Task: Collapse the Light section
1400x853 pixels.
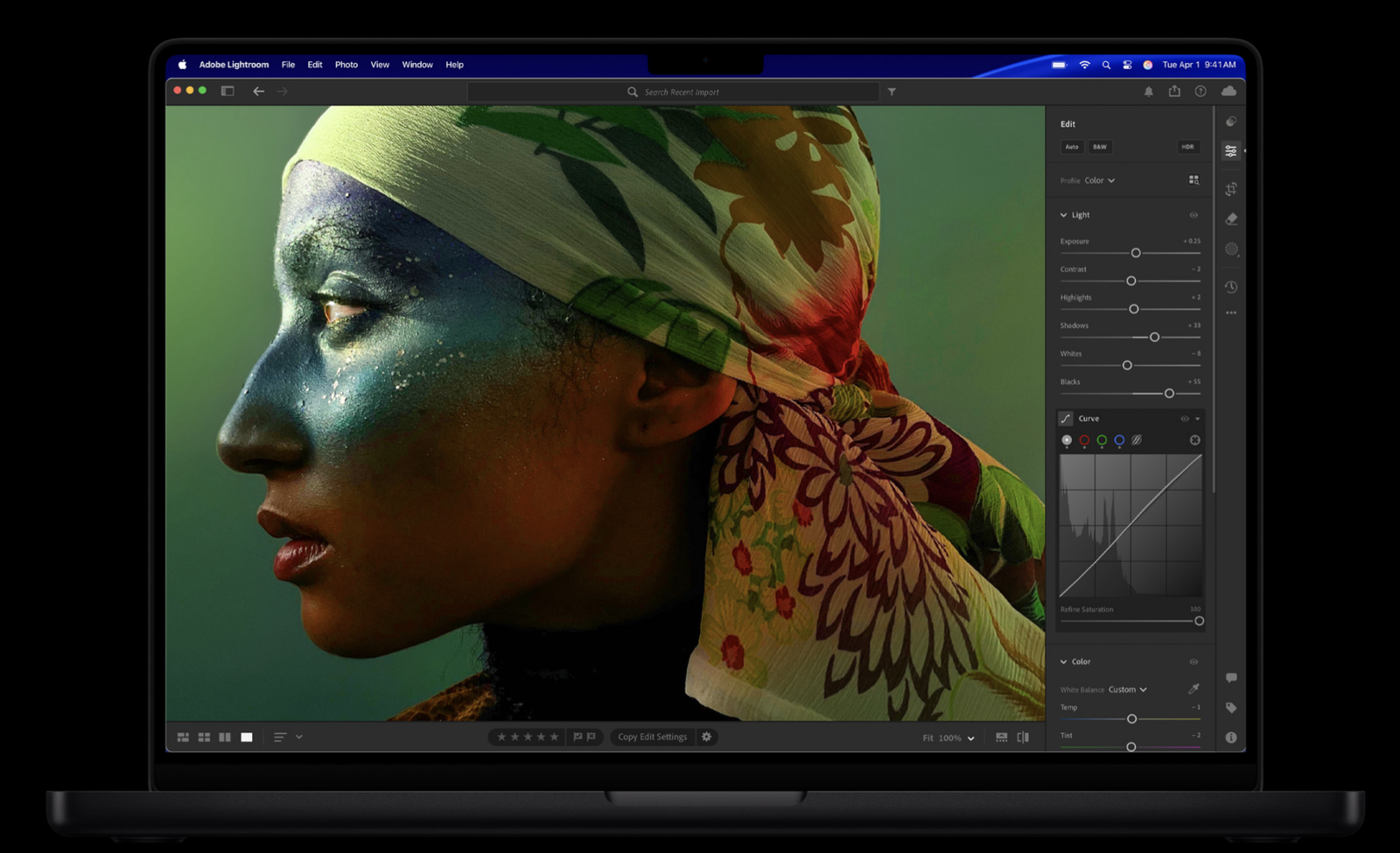Action: 1064,215
